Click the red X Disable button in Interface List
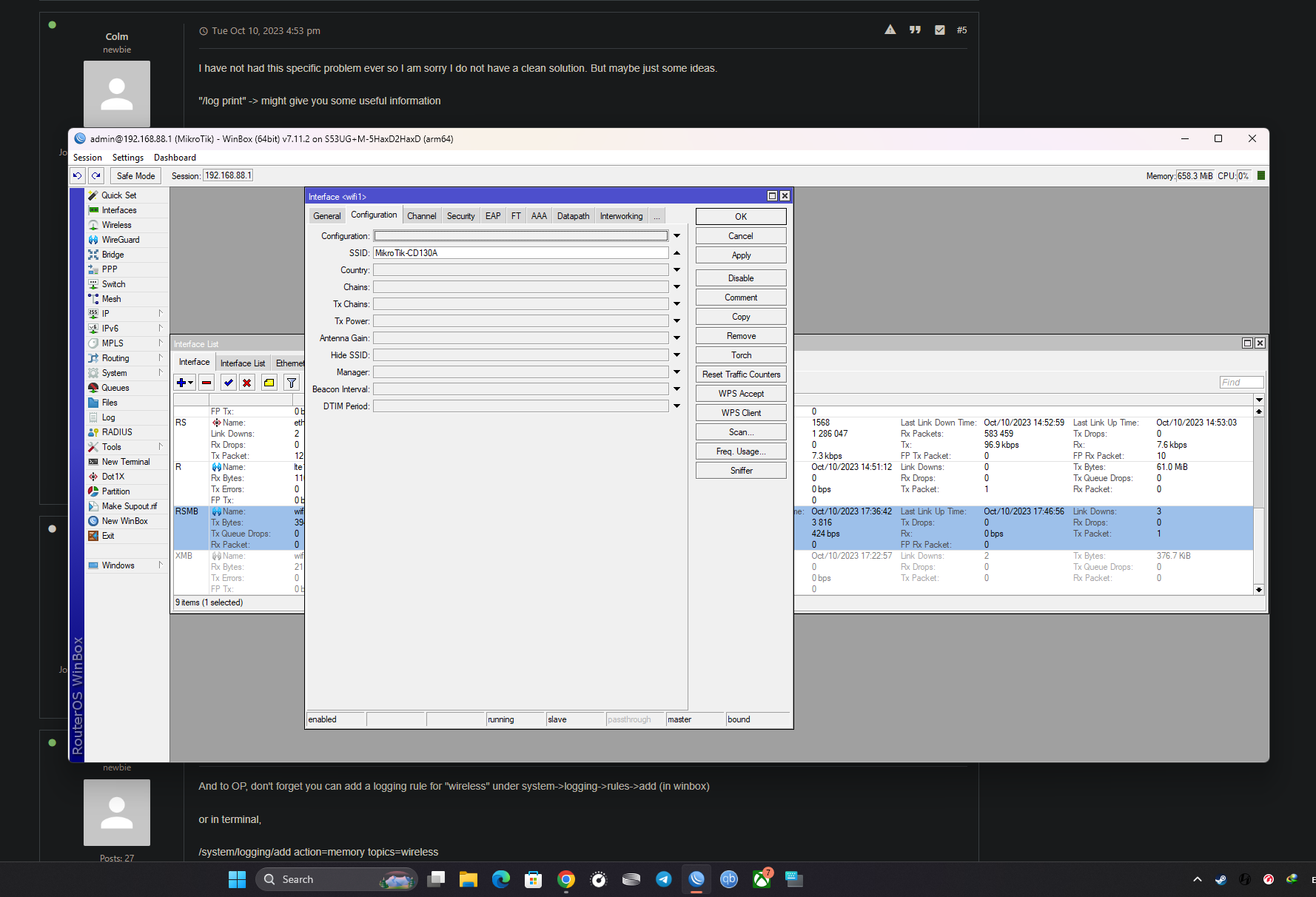1316x897 pixels. [247, 383]
